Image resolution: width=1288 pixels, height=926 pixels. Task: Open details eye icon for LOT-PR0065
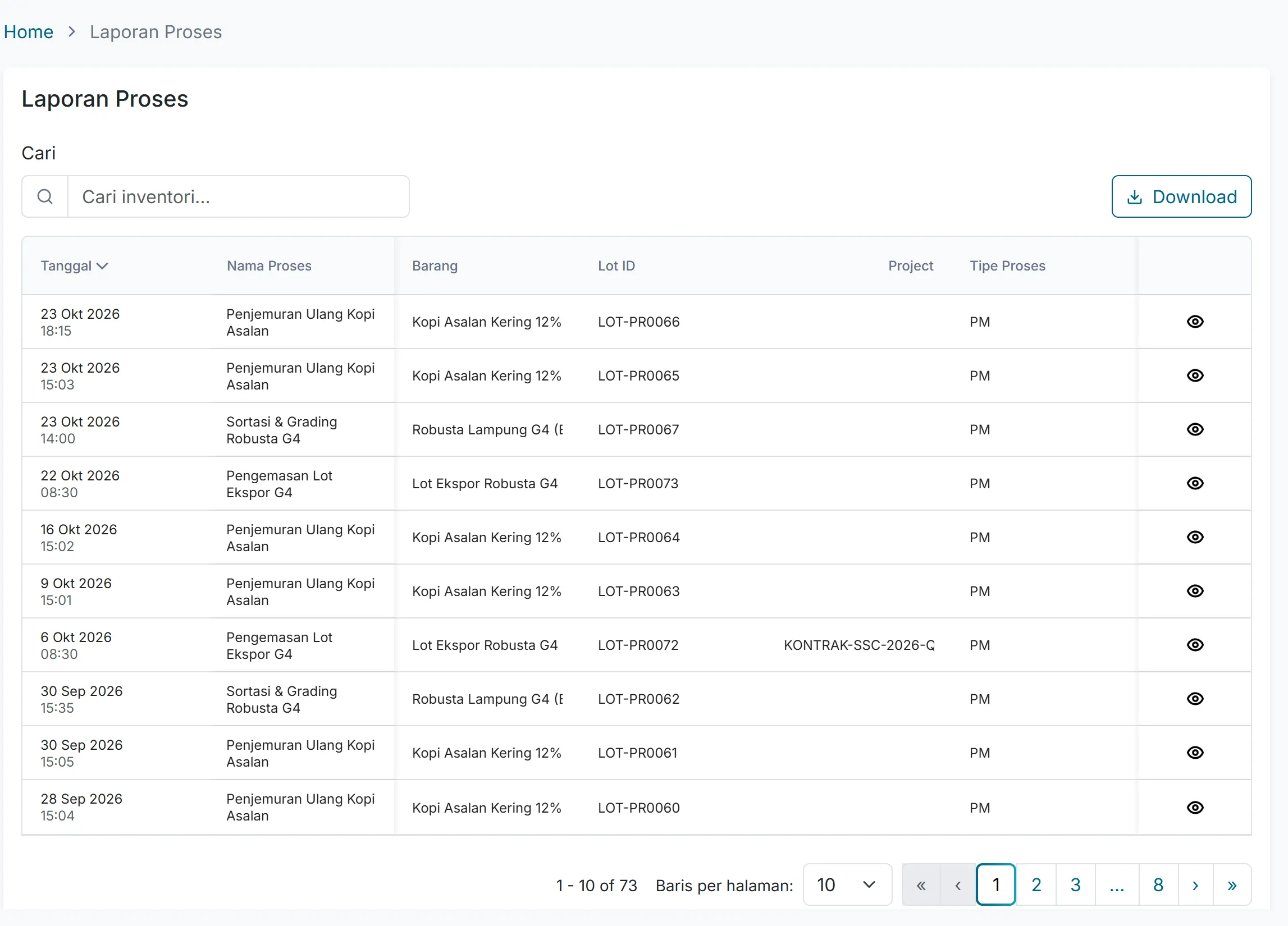[x=1195, y=376]
